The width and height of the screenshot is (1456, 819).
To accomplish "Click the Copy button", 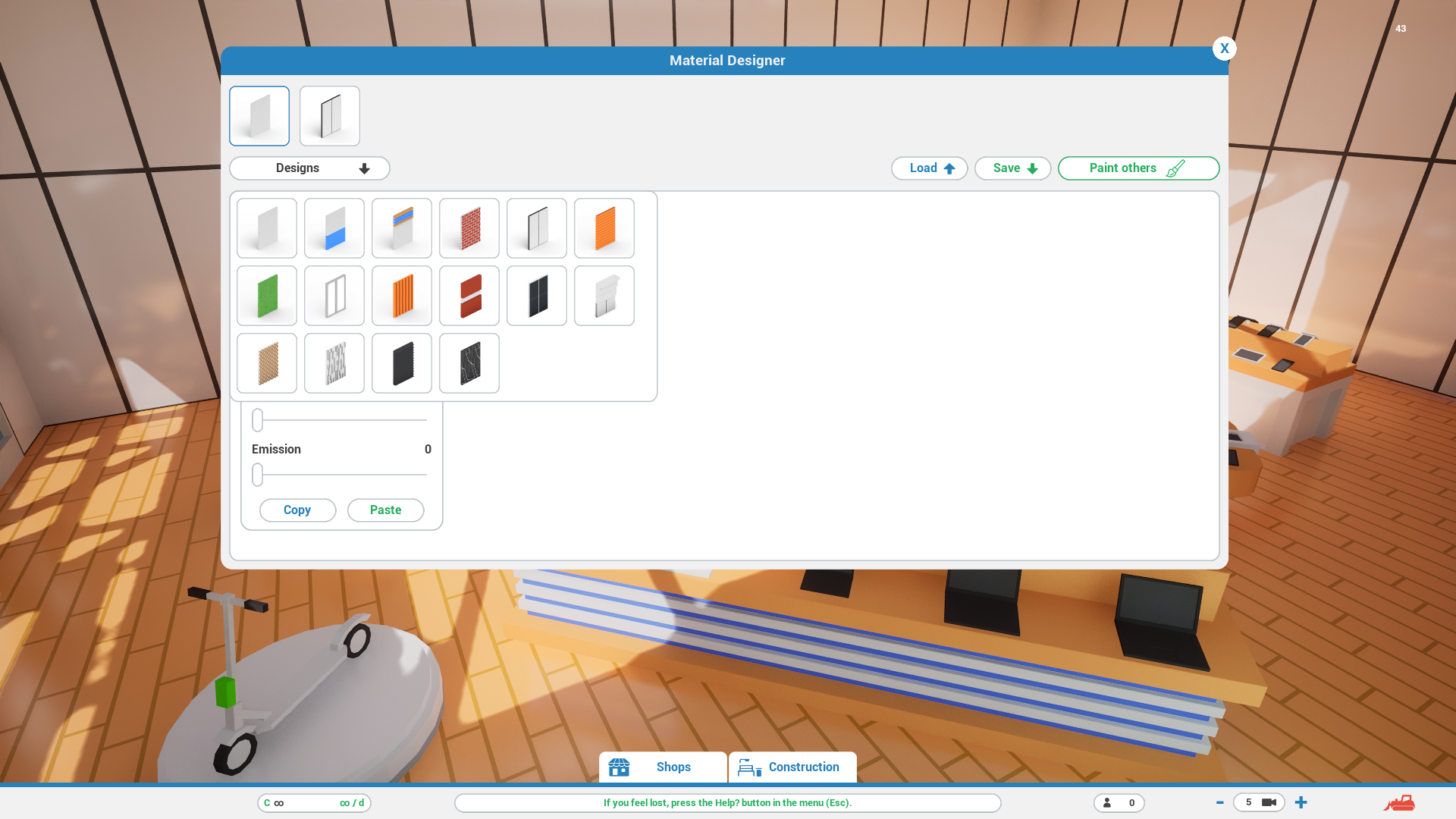I will pos(297,510).
